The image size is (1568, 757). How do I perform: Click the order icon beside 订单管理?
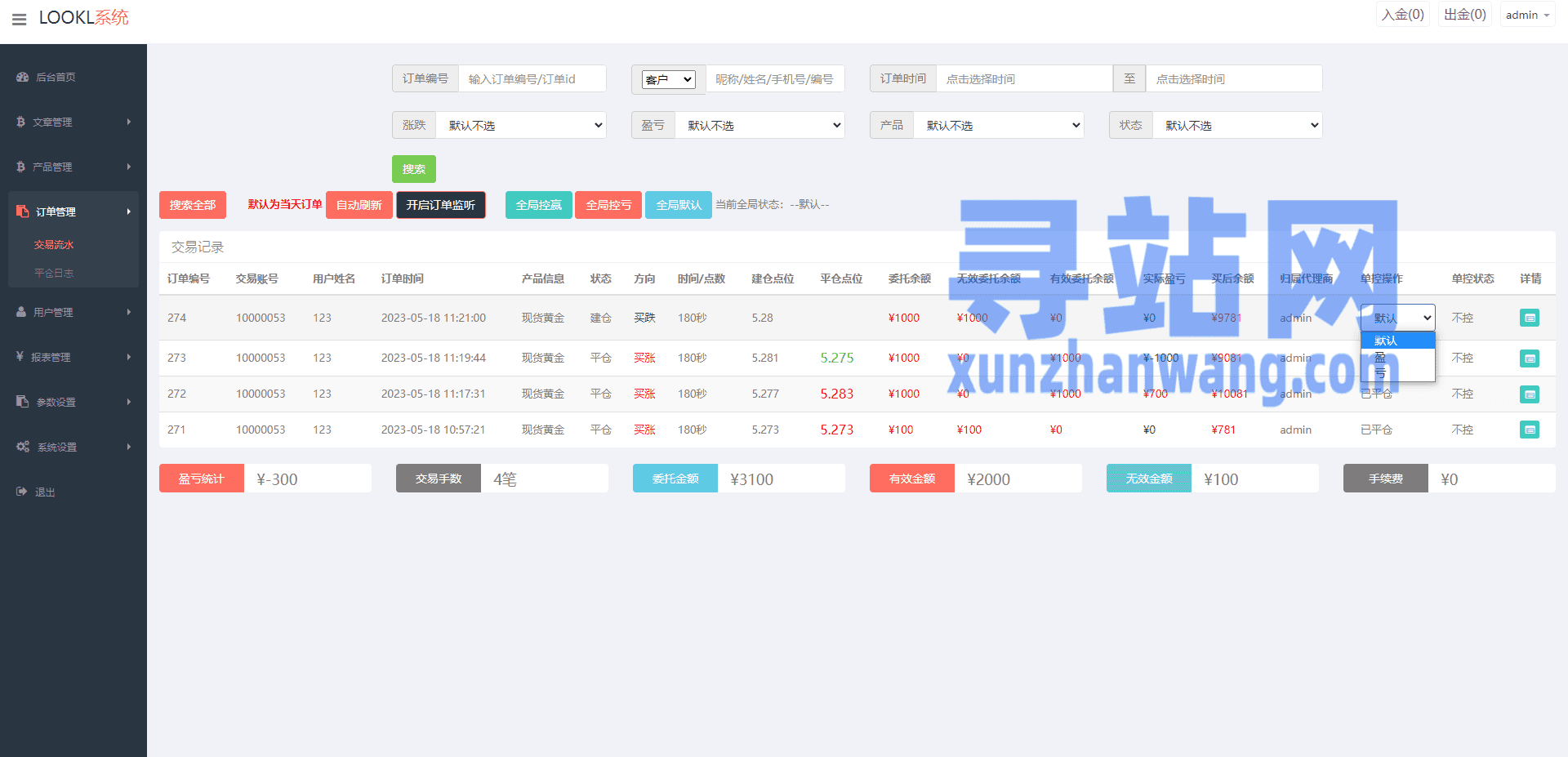click(x=22, y=212)
